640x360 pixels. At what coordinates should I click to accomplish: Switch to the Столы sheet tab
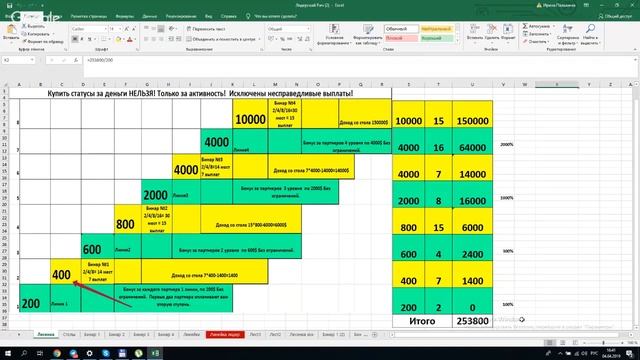pyautogui.click(x=69, y=335)
